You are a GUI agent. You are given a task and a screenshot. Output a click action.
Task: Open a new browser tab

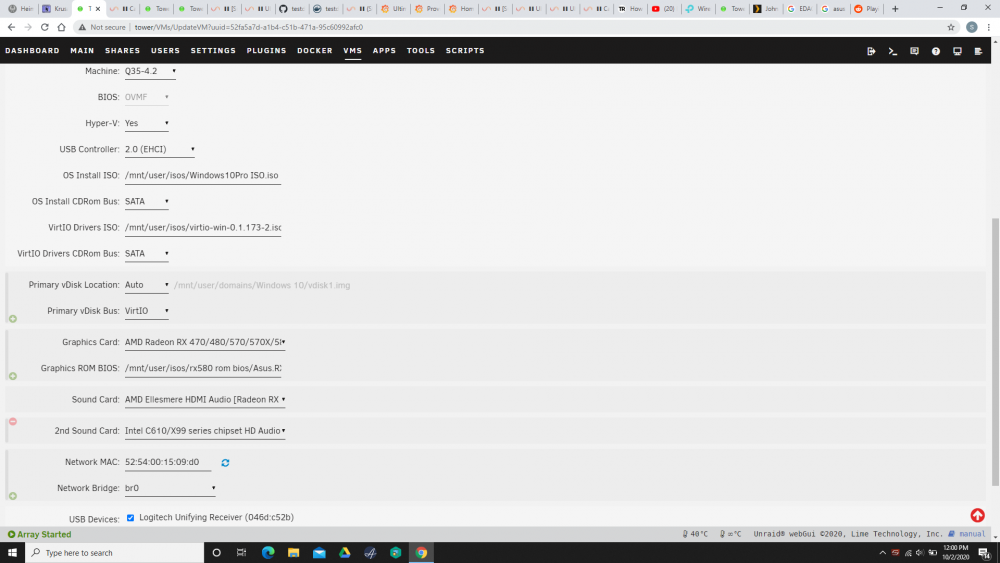pos(895,9)
